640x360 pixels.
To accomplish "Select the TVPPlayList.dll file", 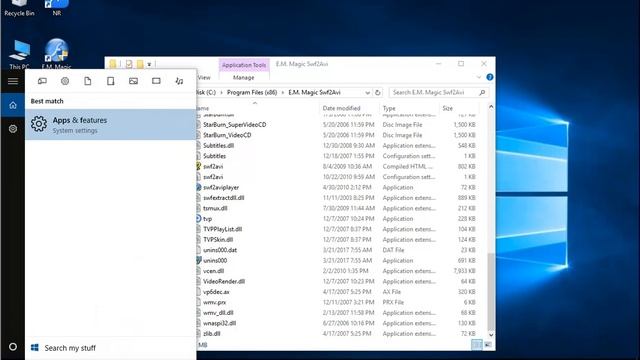I will click(x=222, y=229).
